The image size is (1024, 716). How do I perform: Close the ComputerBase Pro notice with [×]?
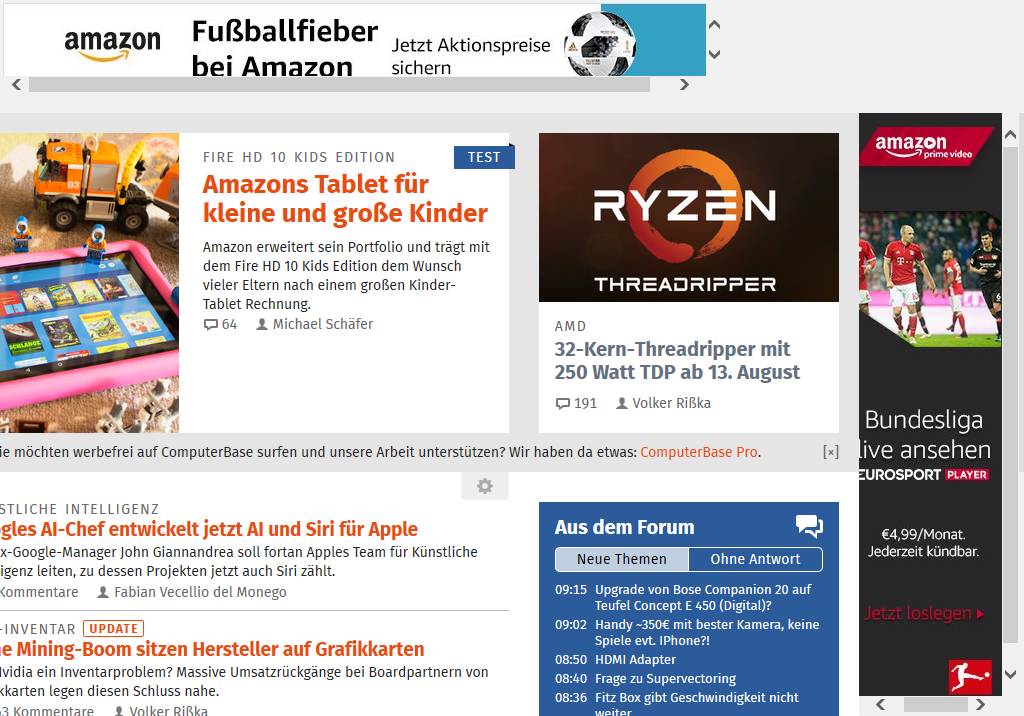point(831,451)
